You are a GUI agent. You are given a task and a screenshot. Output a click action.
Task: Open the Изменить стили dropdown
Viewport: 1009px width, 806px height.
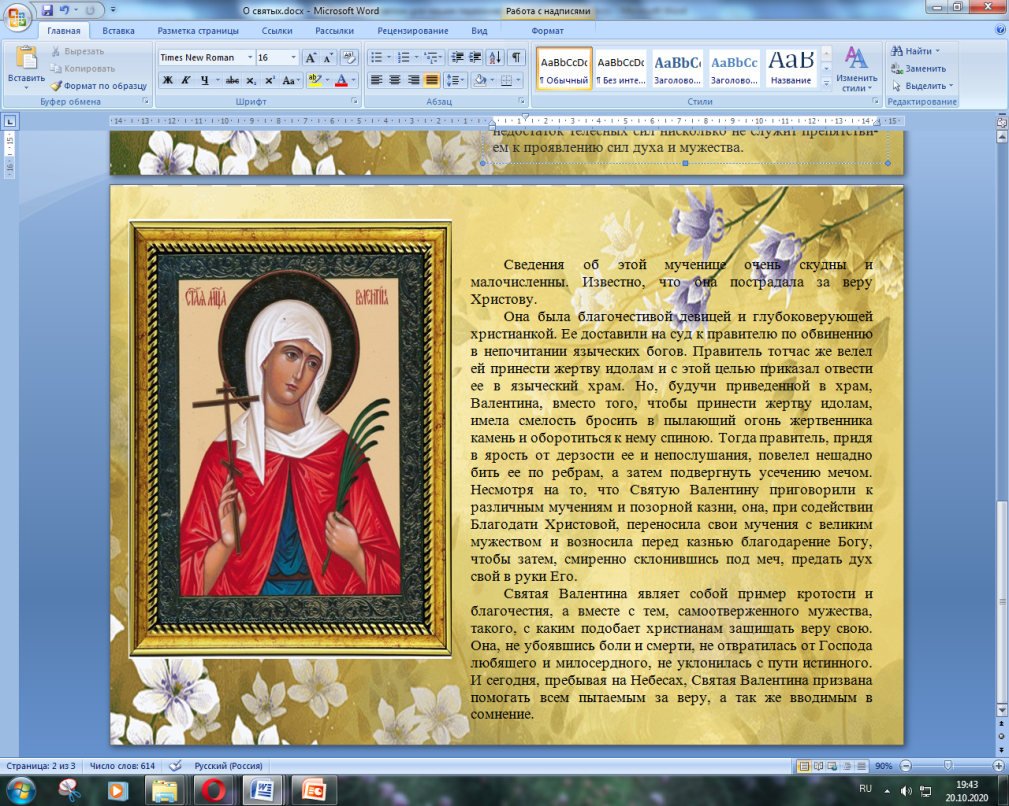[856, 69]
